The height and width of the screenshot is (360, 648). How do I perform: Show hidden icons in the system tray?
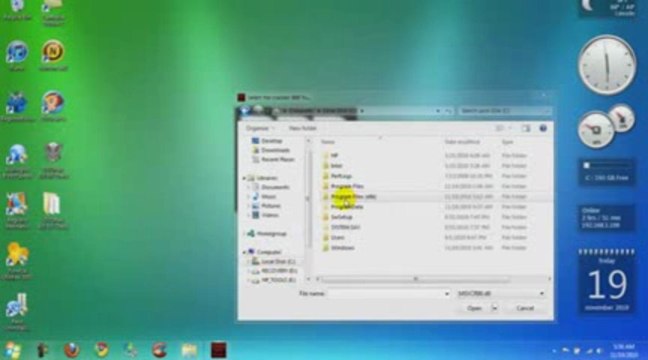pos(554,351)
